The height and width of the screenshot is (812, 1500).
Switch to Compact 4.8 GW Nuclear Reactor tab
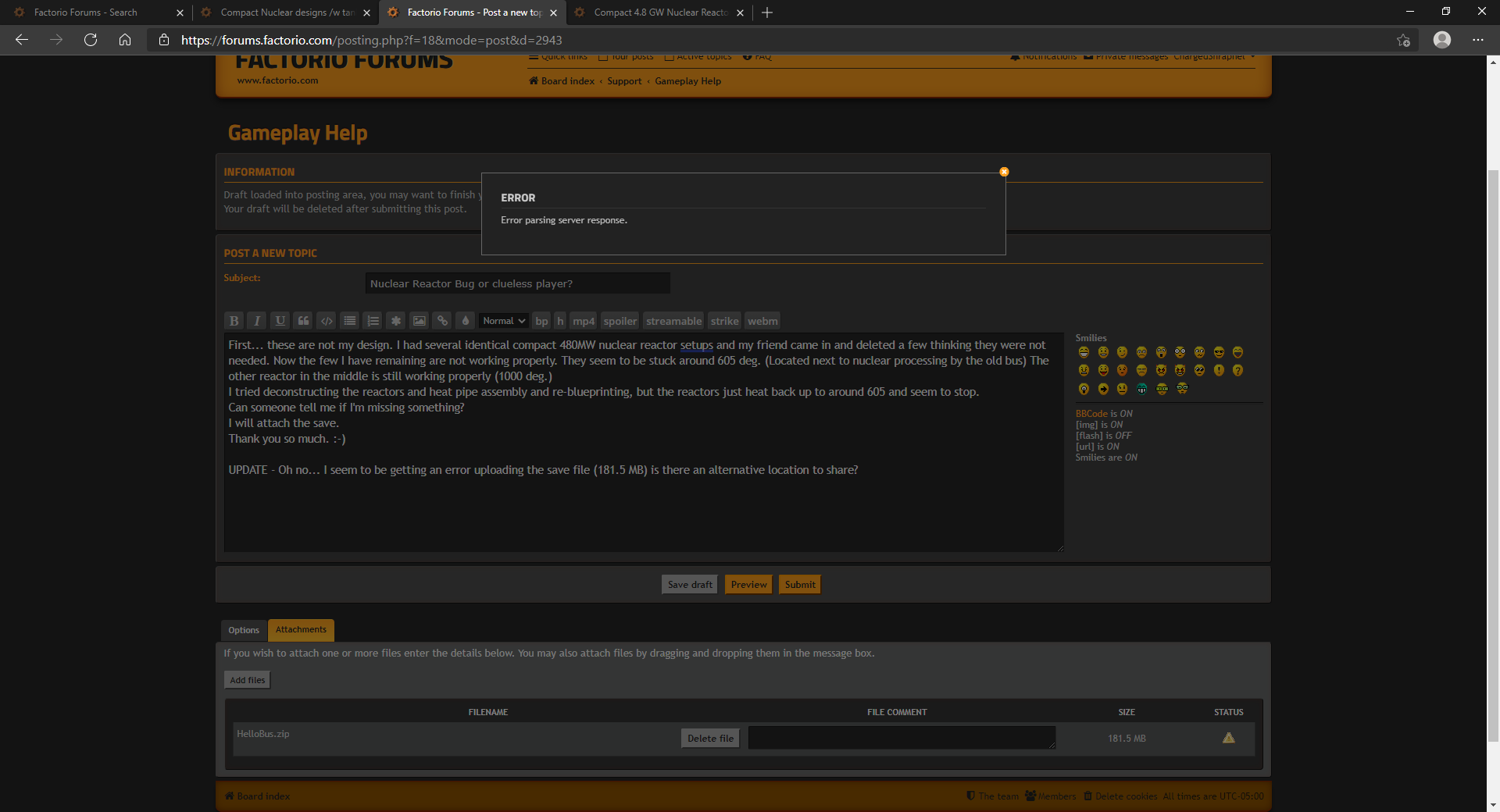[x=659, y=12]
